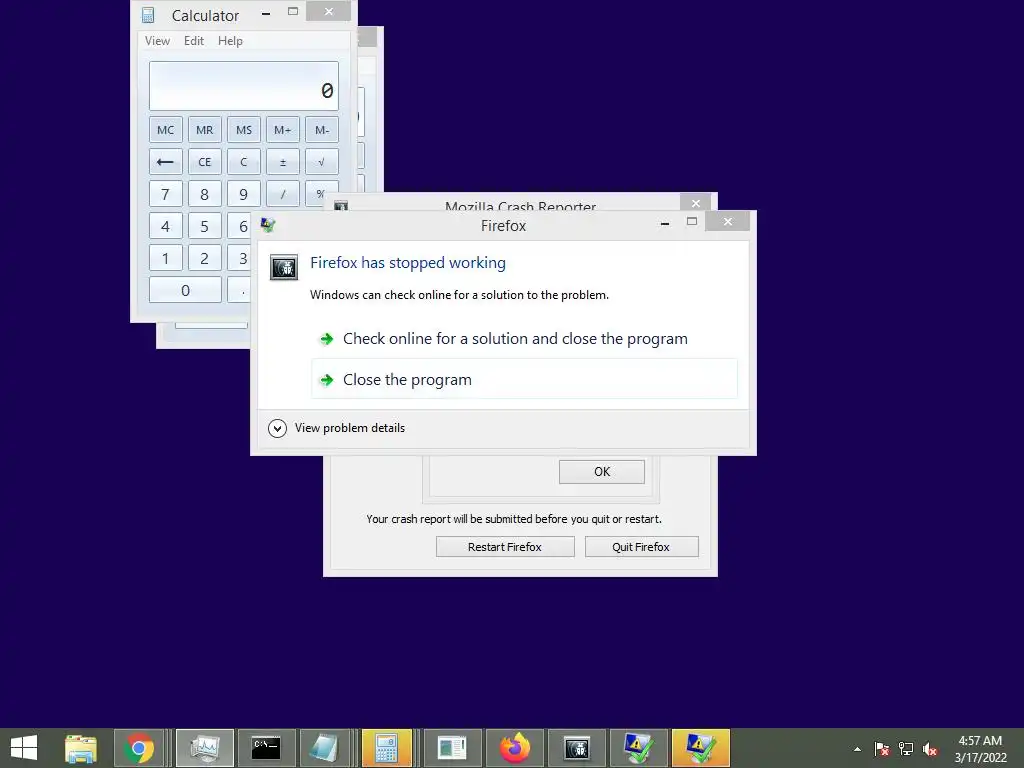Click the 5 key in Calculator
The width and height of the screenshot is (1024, 768).
204,226
